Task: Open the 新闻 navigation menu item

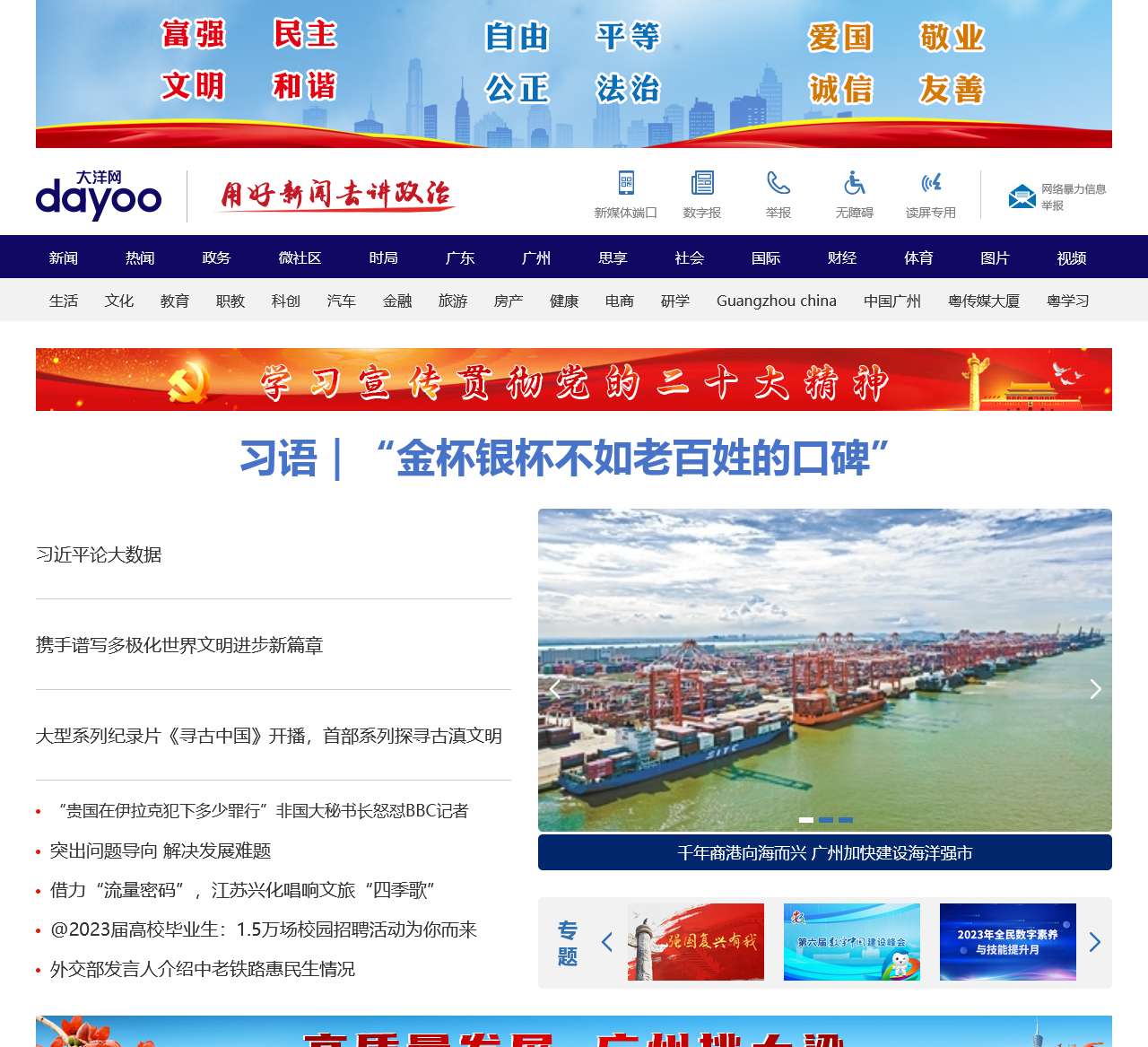Action: (64, 257)
